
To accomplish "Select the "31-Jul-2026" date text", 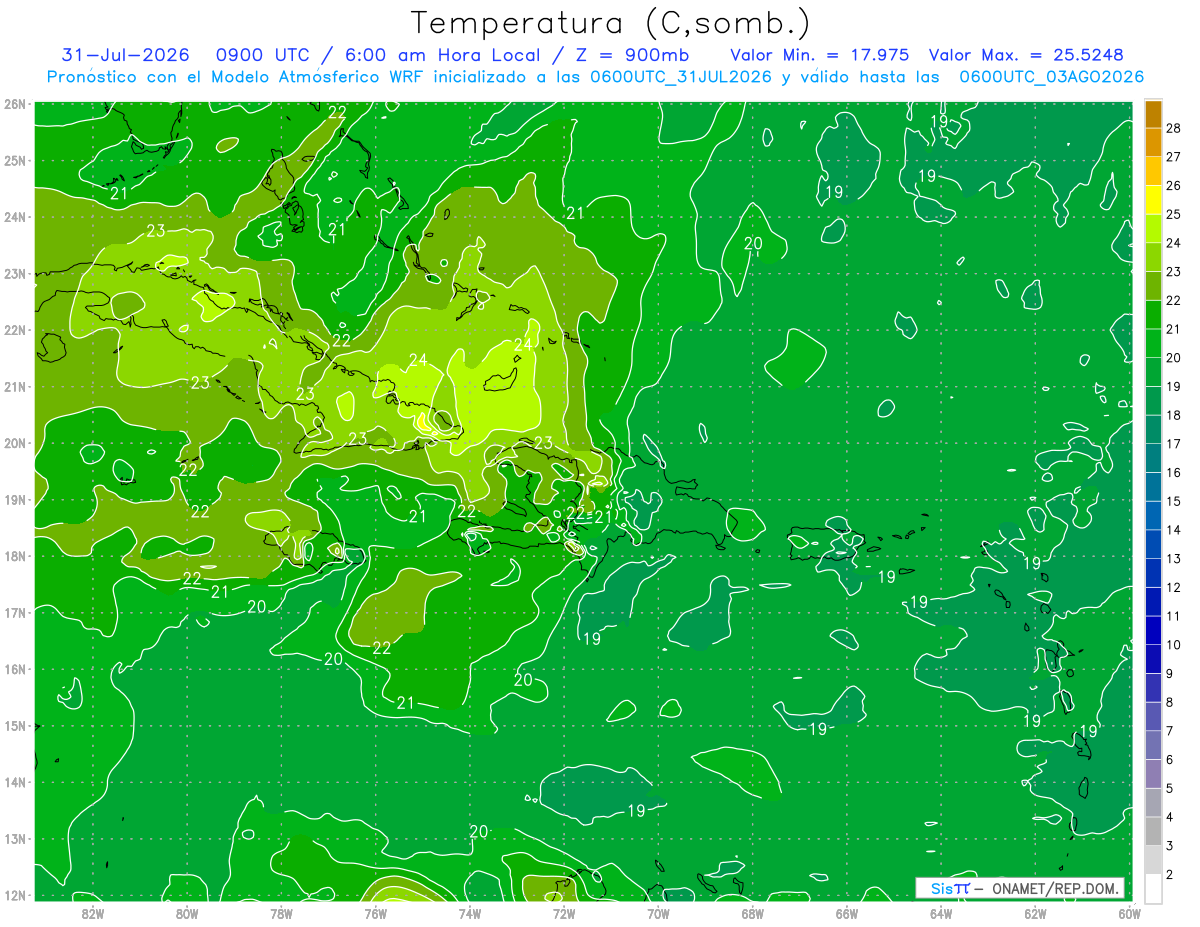I will tap(125, 55).
